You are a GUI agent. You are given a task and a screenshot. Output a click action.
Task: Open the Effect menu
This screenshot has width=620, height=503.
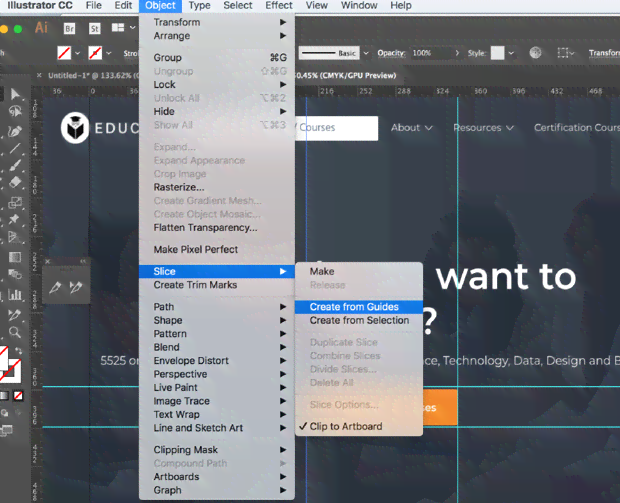click(x=279, y=6)
